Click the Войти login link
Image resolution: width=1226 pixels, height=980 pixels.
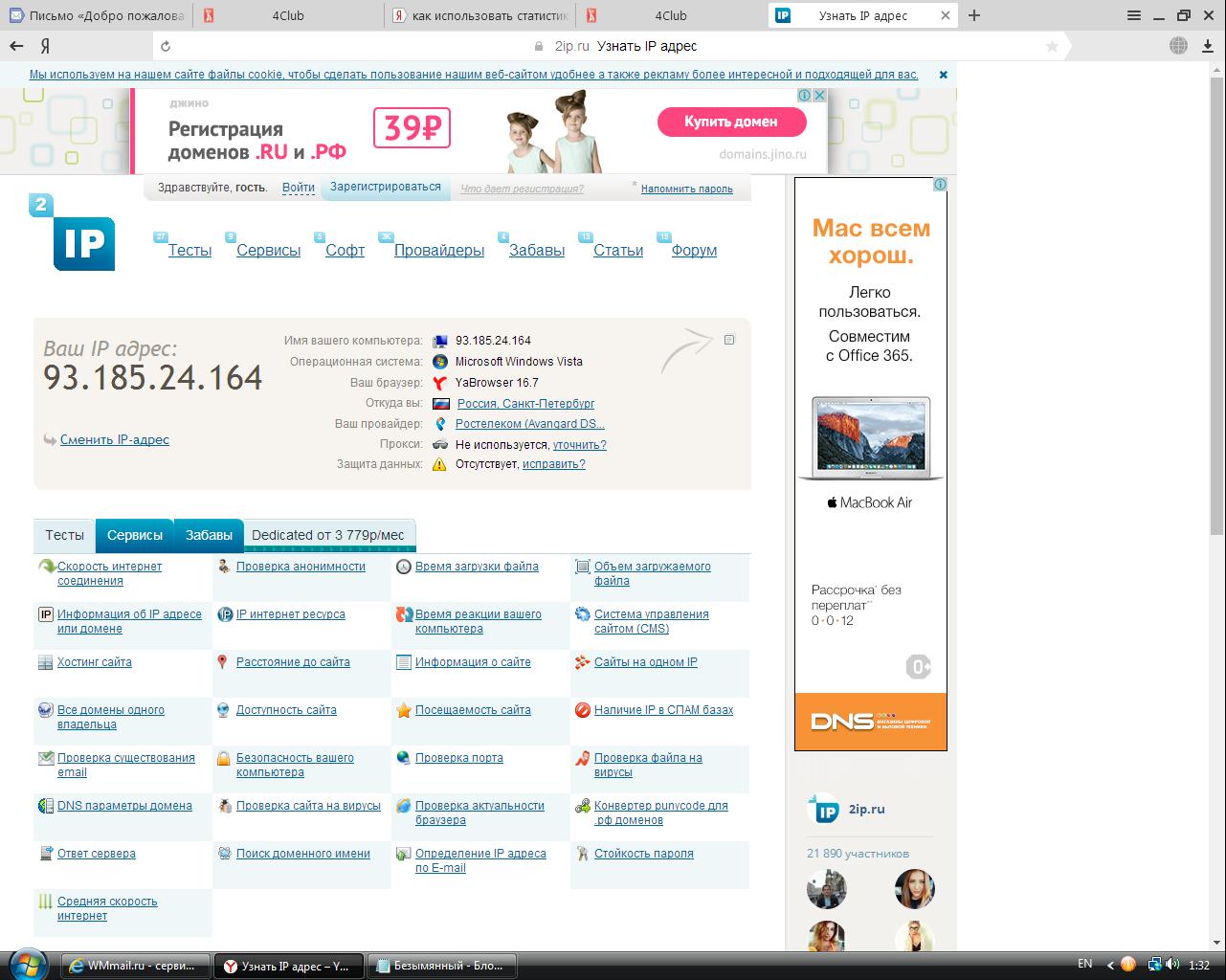click(x=299, y=188)
